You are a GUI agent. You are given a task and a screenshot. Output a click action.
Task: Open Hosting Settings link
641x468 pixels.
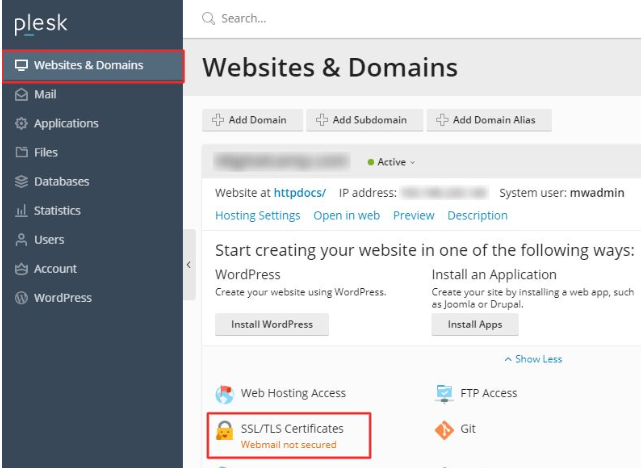click(x=258, y=215)
